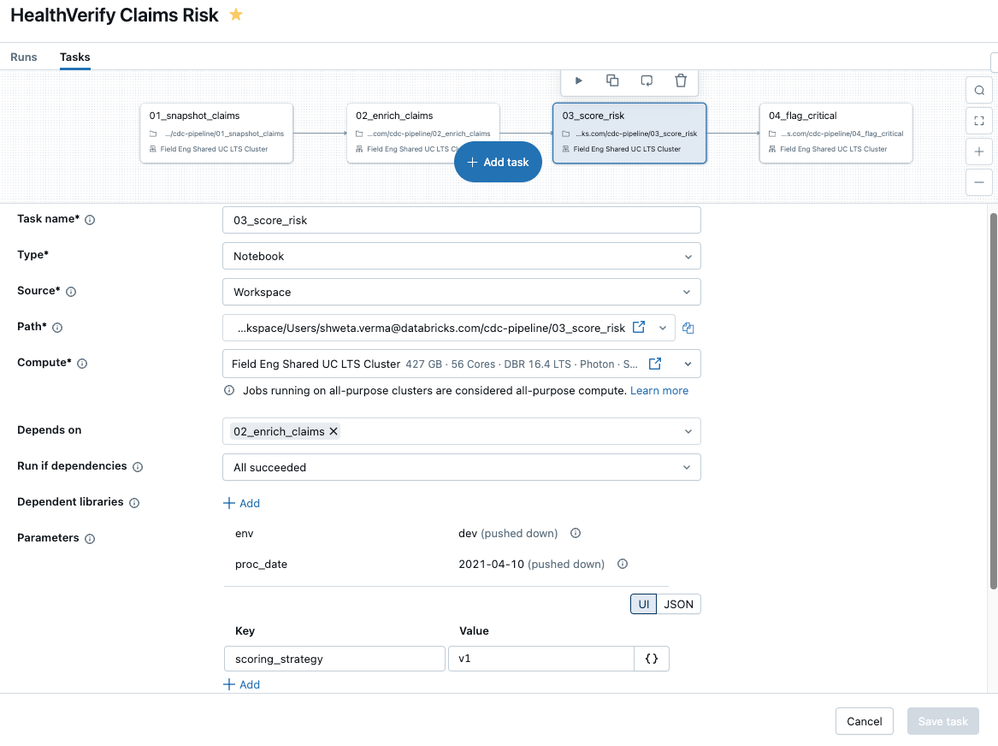The image size is (998, 746).
Task: Select the 01_snapshot_claims task node
Action: [216, 132]
